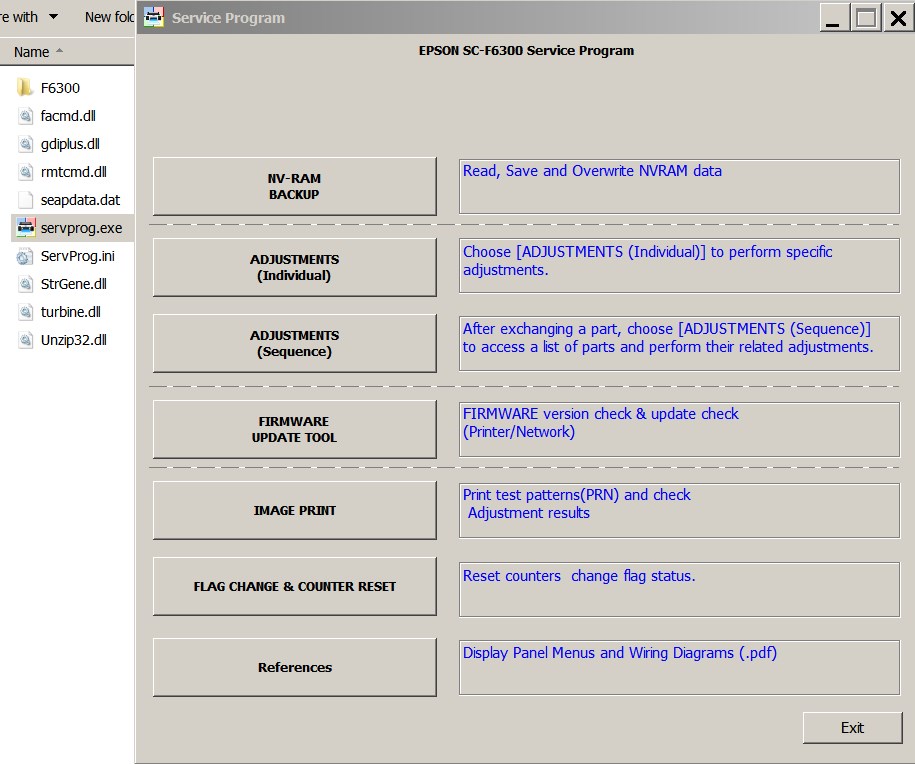Screen dimensions: 915x764
Task: Open the IMAGE PRINT function
Action: (x=295, y=510)
